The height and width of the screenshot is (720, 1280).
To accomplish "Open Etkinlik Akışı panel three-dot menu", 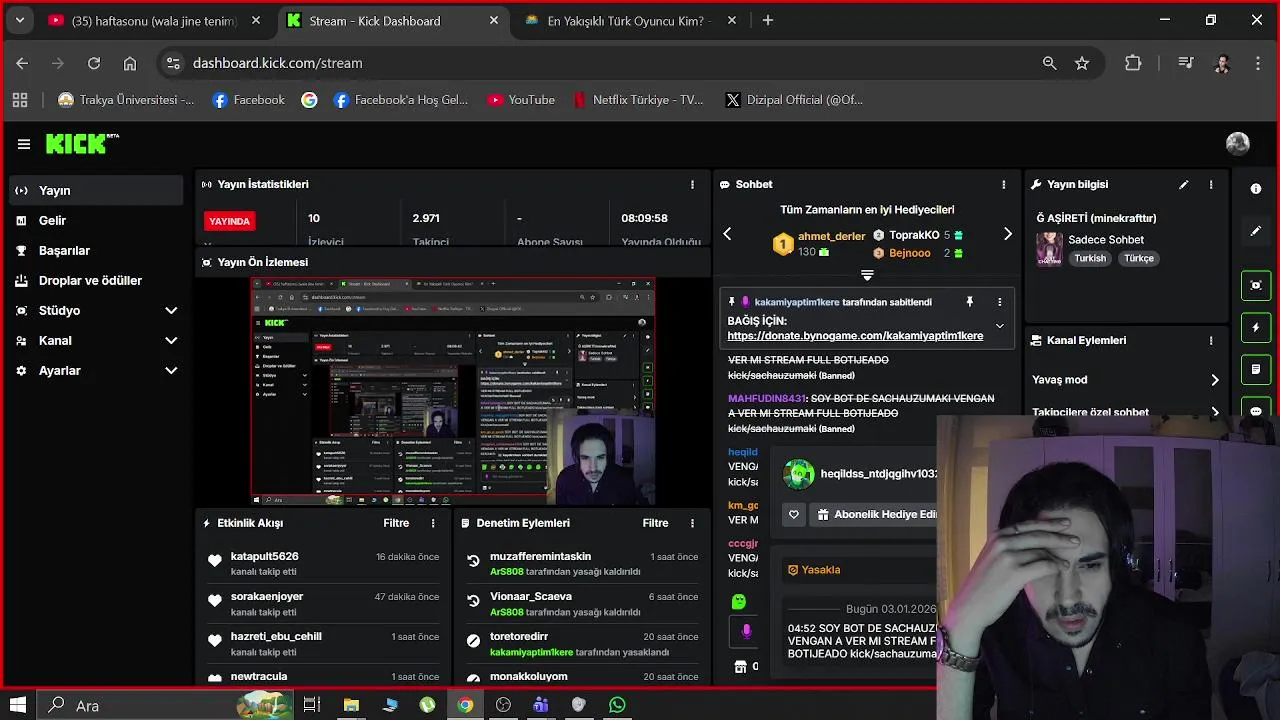I will [x=433, y=523].
